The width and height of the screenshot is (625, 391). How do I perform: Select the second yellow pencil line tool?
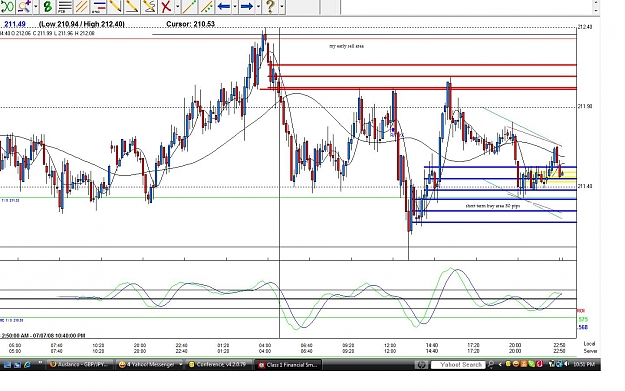coord(132,6)
